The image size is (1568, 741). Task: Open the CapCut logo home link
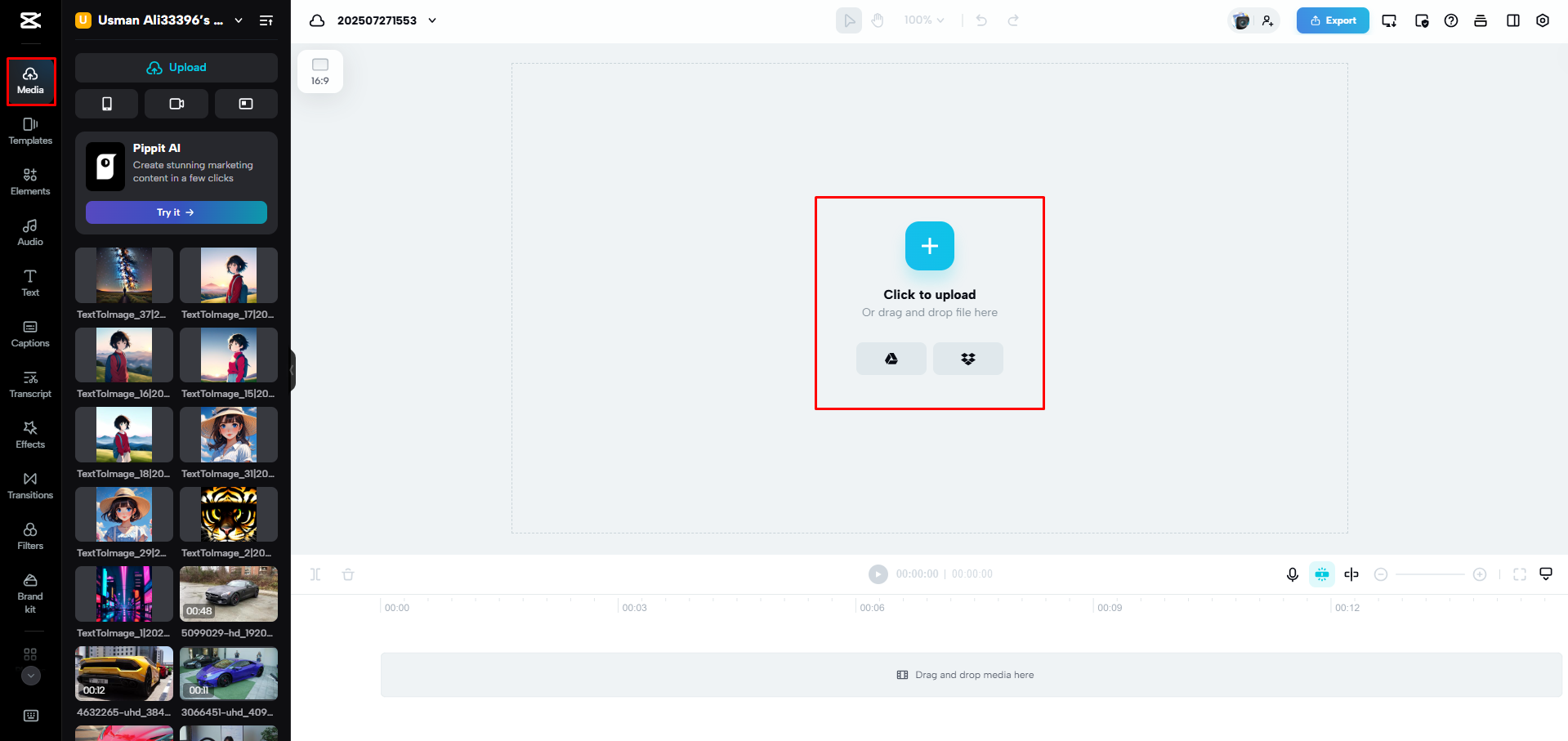tap(30, 20)
